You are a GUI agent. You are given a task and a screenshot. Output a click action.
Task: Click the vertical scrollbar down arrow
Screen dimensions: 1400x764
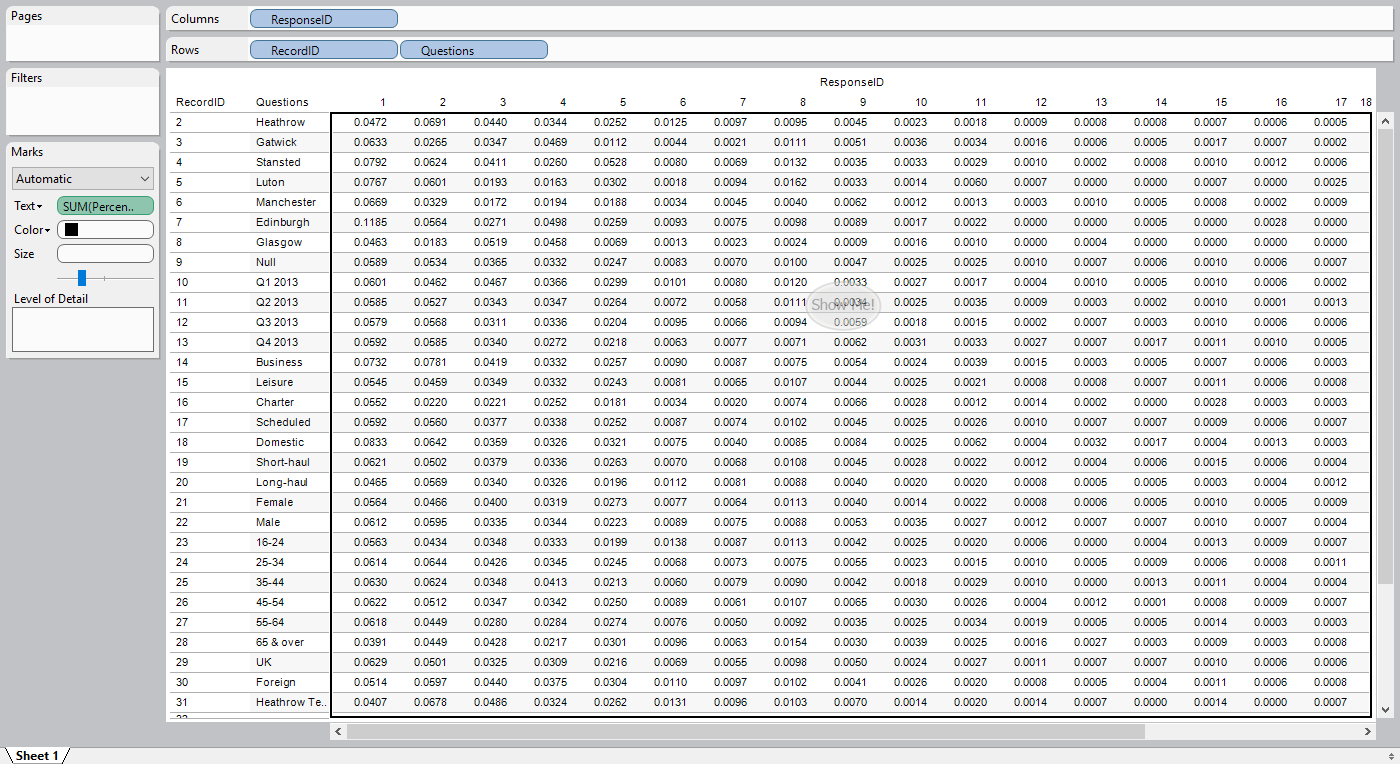[1385, 710]
